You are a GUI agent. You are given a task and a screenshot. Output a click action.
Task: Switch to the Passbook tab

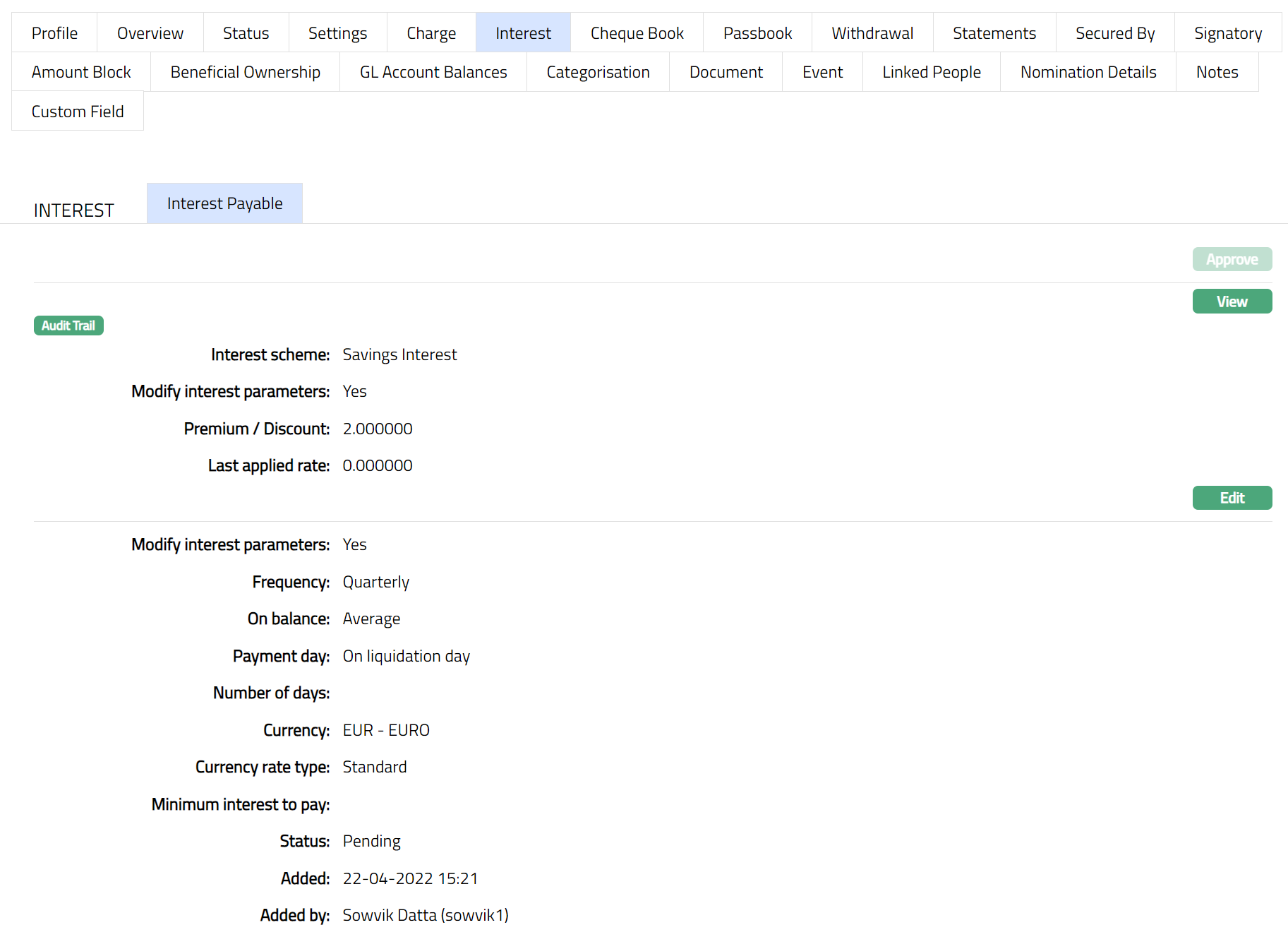(x=757, y=33)
